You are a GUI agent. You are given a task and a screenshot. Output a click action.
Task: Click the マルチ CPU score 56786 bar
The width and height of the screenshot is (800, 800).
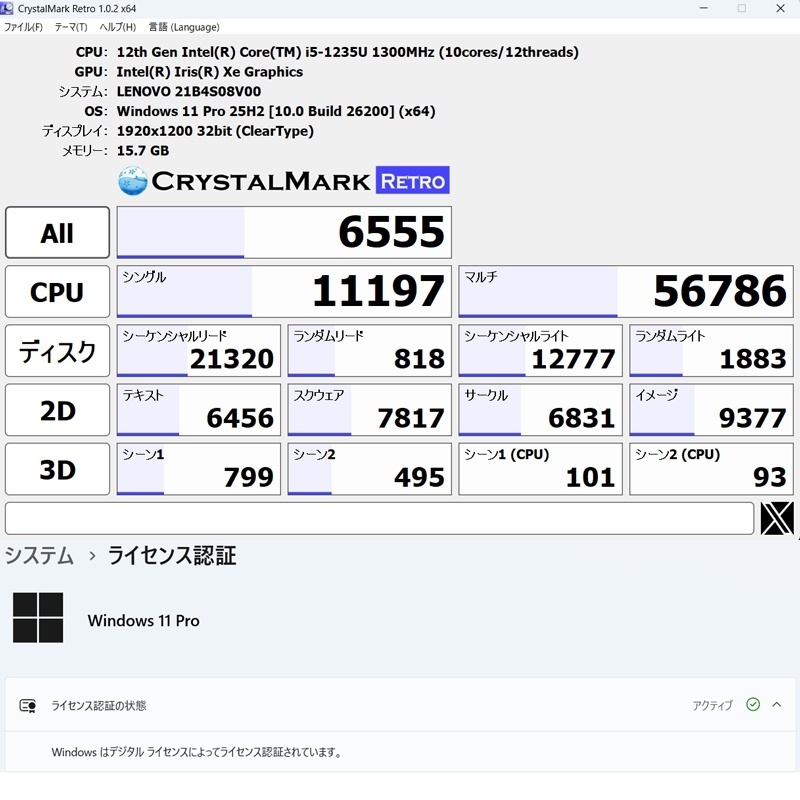pyautogui.click(x=626, y=292)
